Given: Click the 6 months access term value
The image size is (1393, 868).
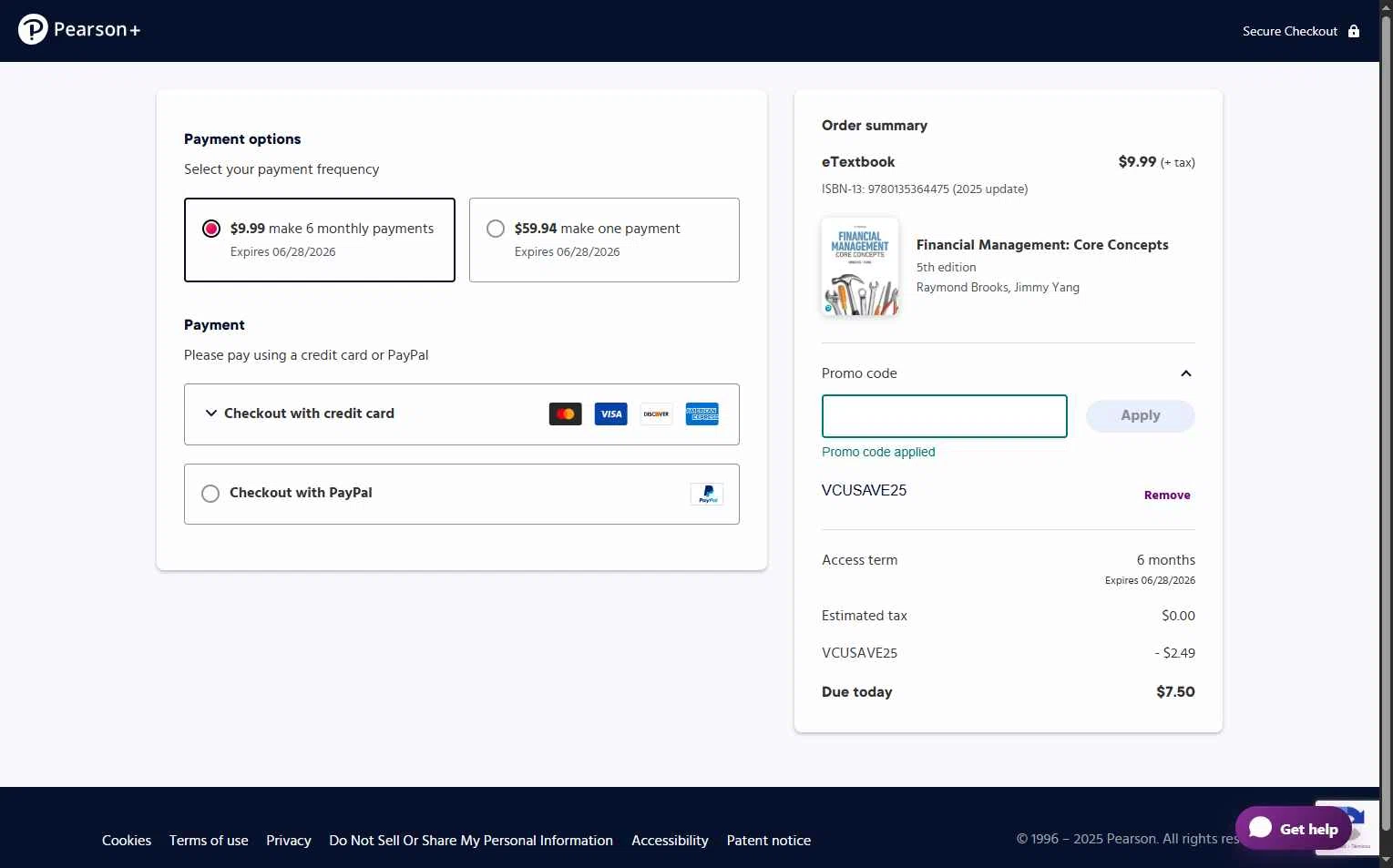Looking at the screenshot, I should (1166, 560).
